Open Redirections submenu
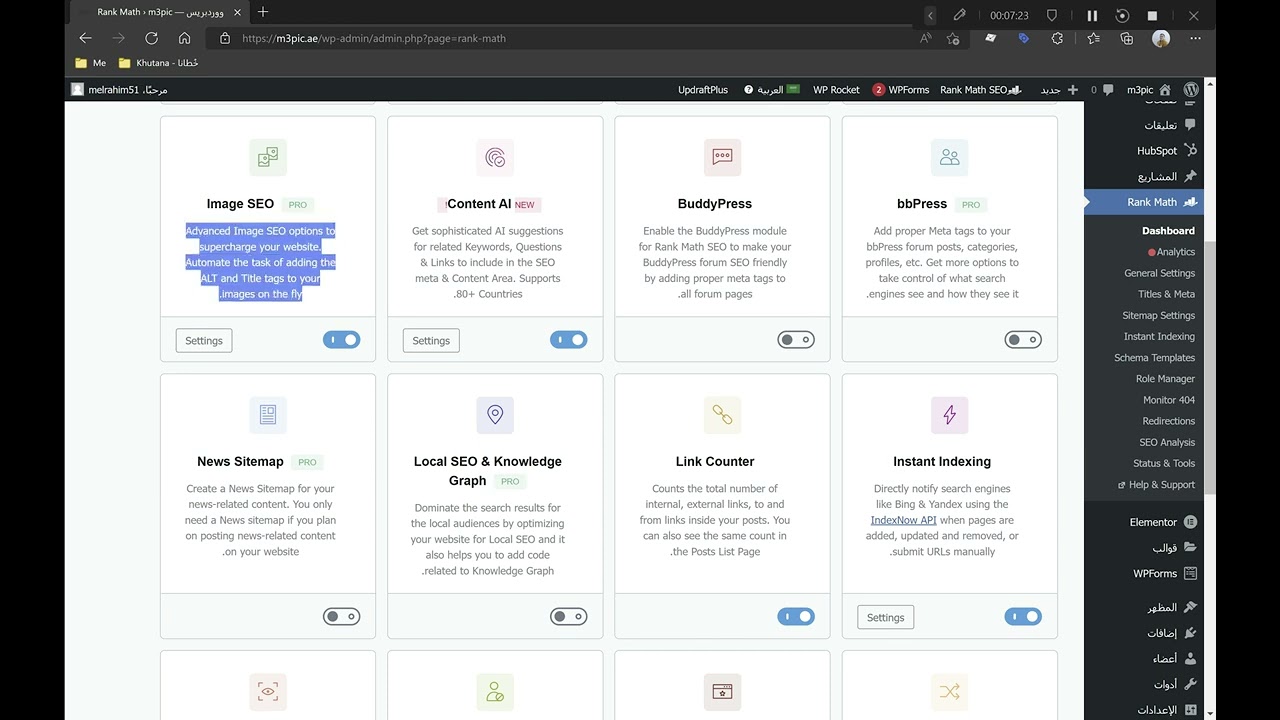The width and height of the screenshot is (1280, 720). click(x=1169, y=421)
